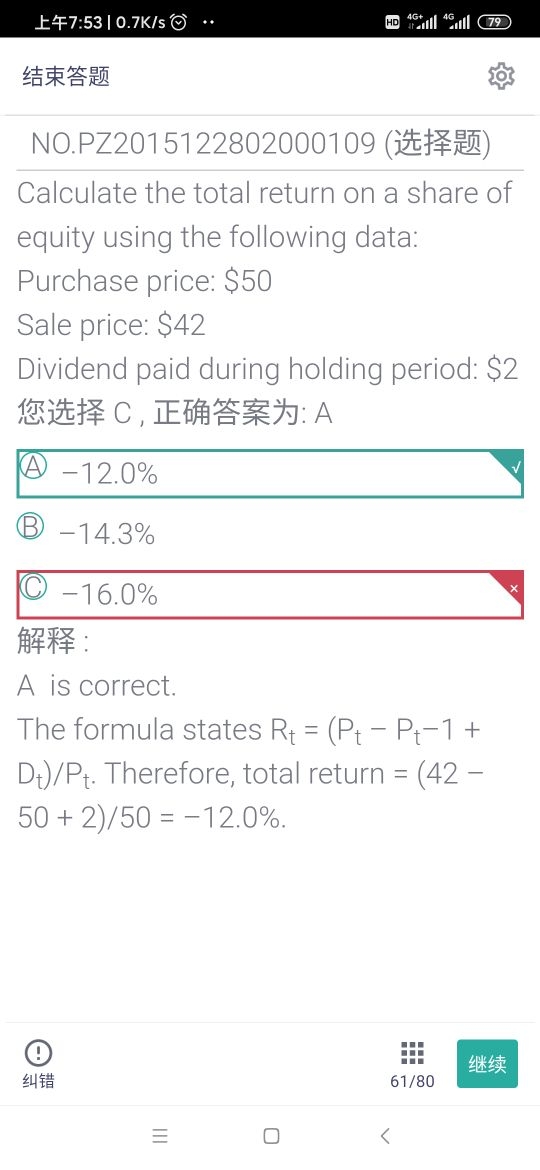The height and width of the screenshot is (1170, 540).
Task: Tap the red X corner on option C
Action: click(x=514, y=588)
